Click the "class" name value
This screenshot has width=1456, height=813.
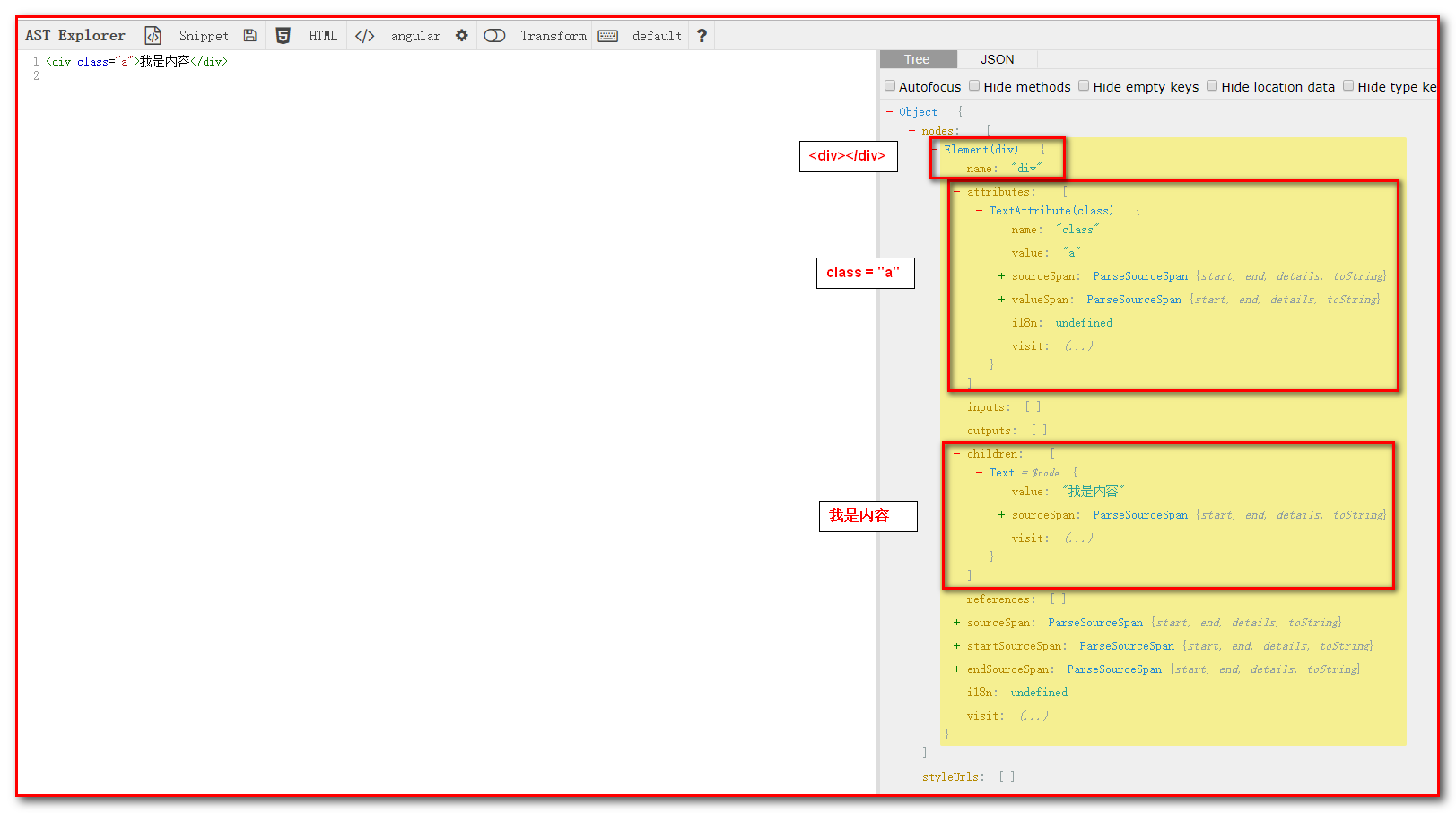[x=1077, y=230]
